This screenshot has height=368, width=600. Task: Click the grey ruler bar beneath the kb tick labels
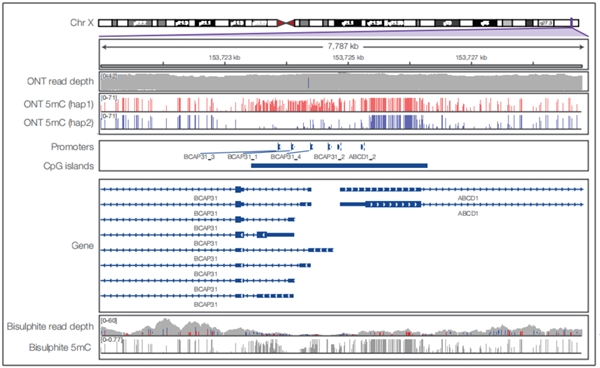341,66
